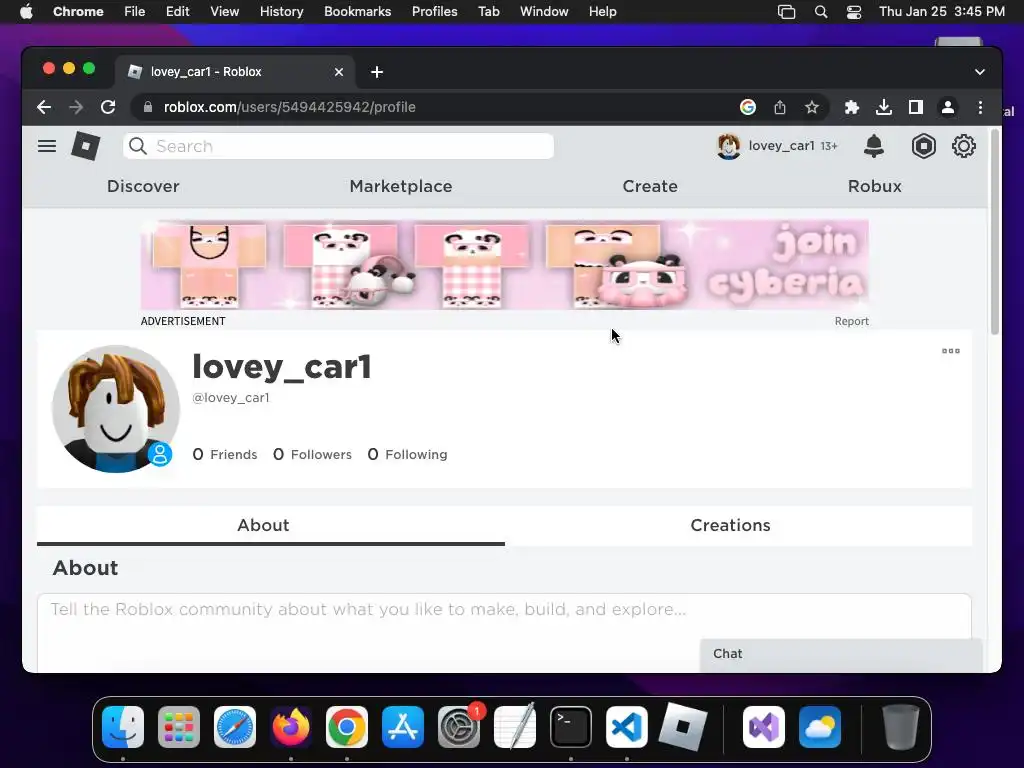Launch Roblox app from the Dock
Screen dimensions: 1024x768
tap(683, 727)
